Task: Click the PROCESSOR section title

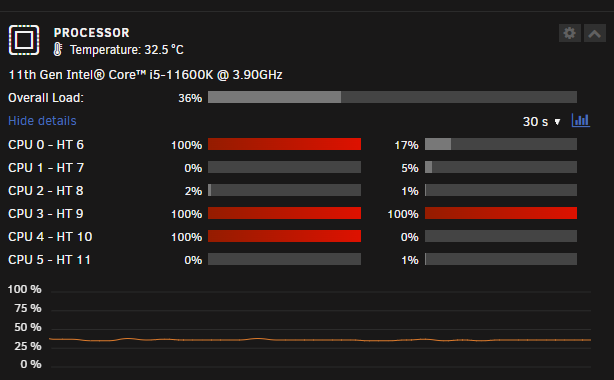Action: (x=92, y=33)
